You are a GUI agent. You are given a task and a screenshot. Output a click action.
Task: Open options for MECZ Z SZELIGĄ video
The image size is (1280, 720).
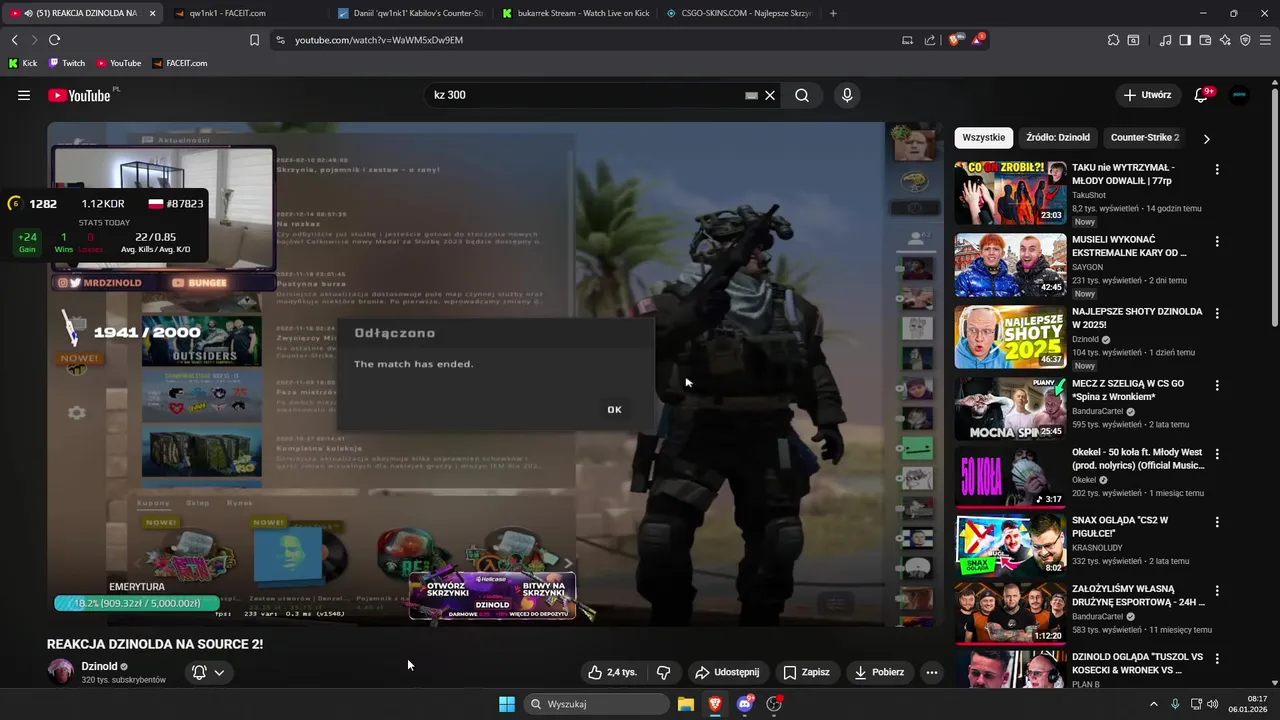tap(1217, 385)
